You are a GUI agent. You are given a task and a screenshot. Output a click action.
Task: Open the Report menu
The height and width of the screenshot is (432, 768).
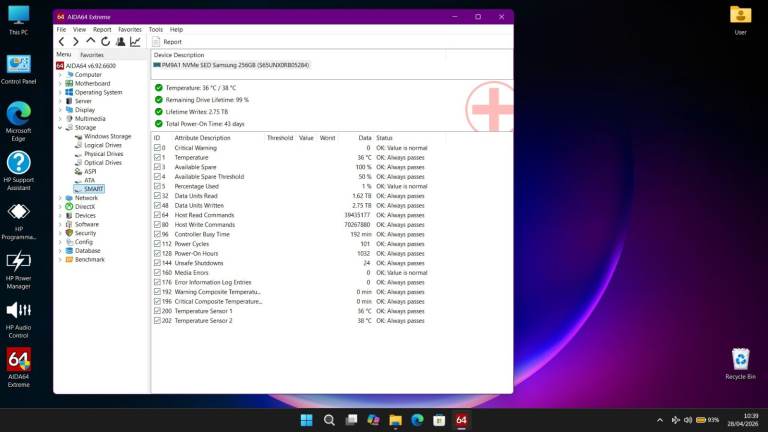tap(102, 29)
